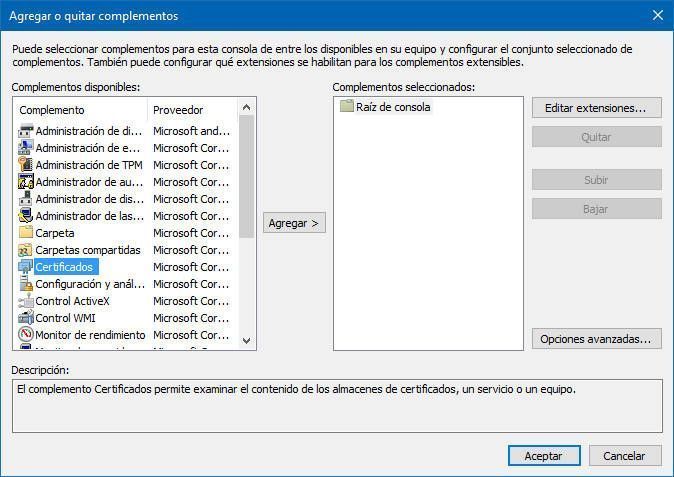Click the Carpetas compartidas icon
The width and height of the screenshot is (674, 477).
point(26,250)
